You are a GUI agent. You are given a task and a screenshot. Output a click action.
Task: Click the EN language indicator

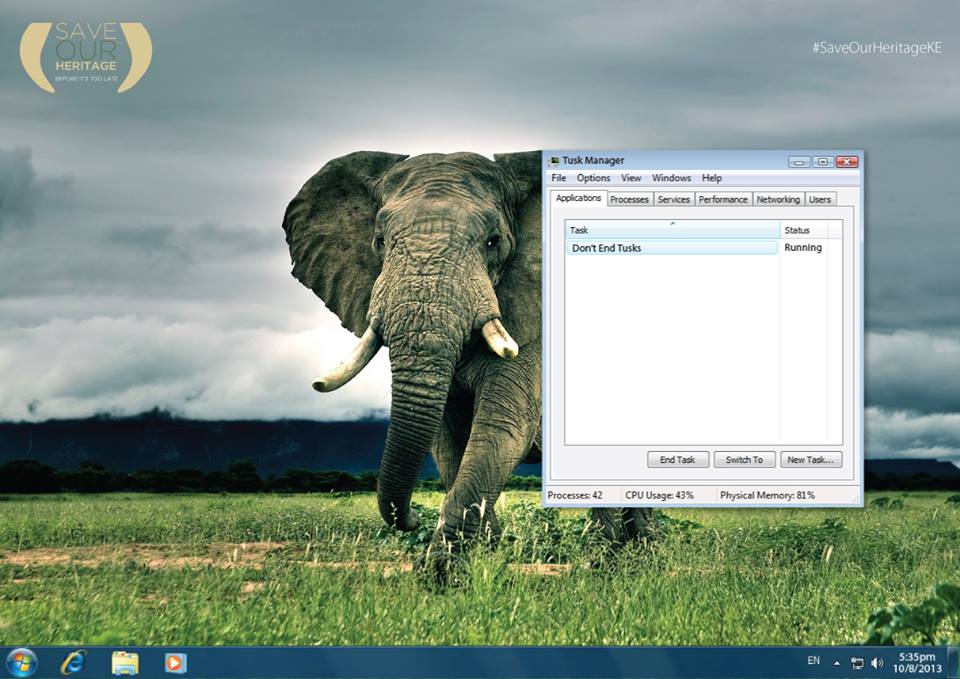click(x=813, y=661)
